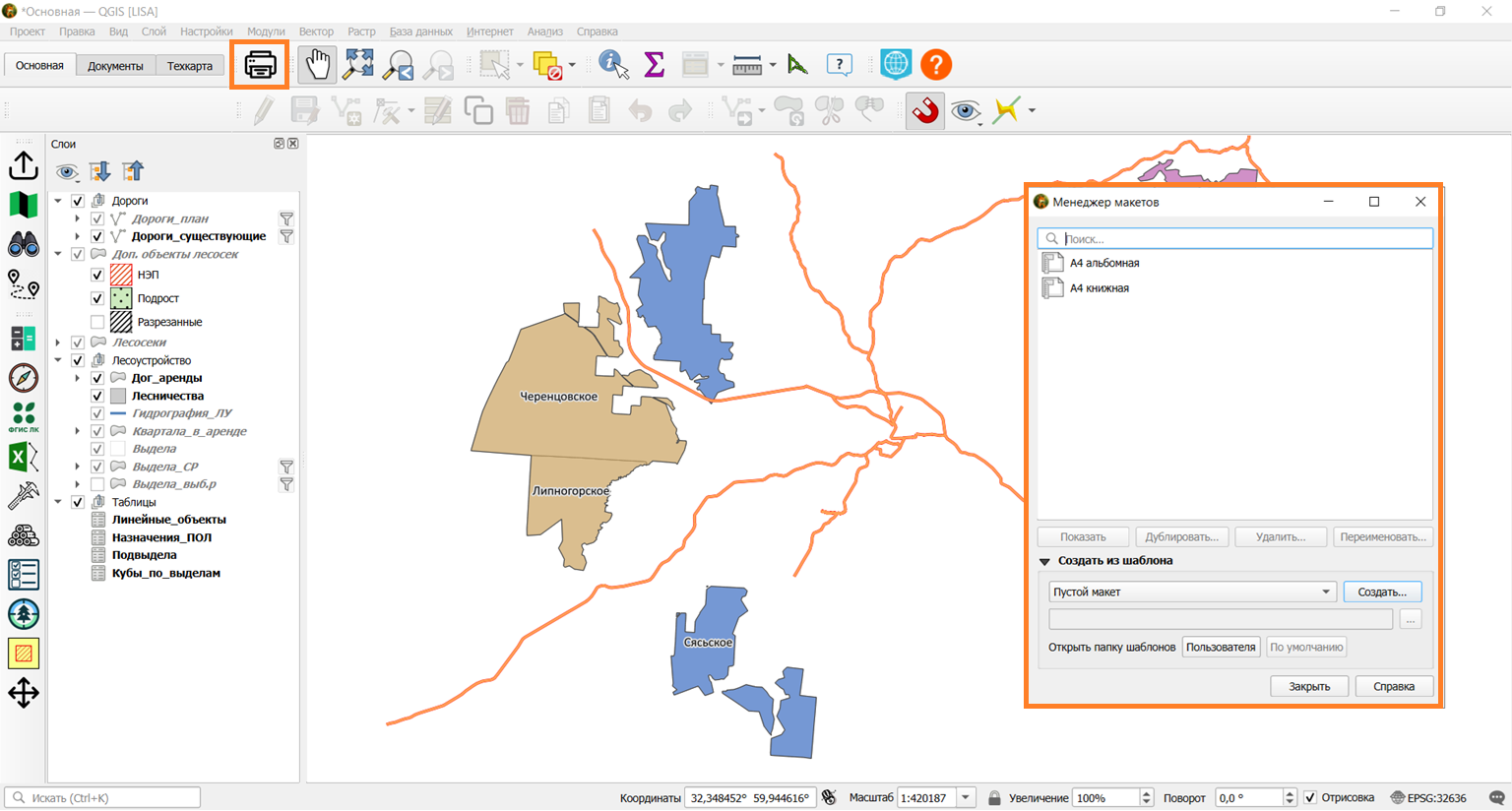
Task: Switch to the Документы tab
Action: click(115, 66)
